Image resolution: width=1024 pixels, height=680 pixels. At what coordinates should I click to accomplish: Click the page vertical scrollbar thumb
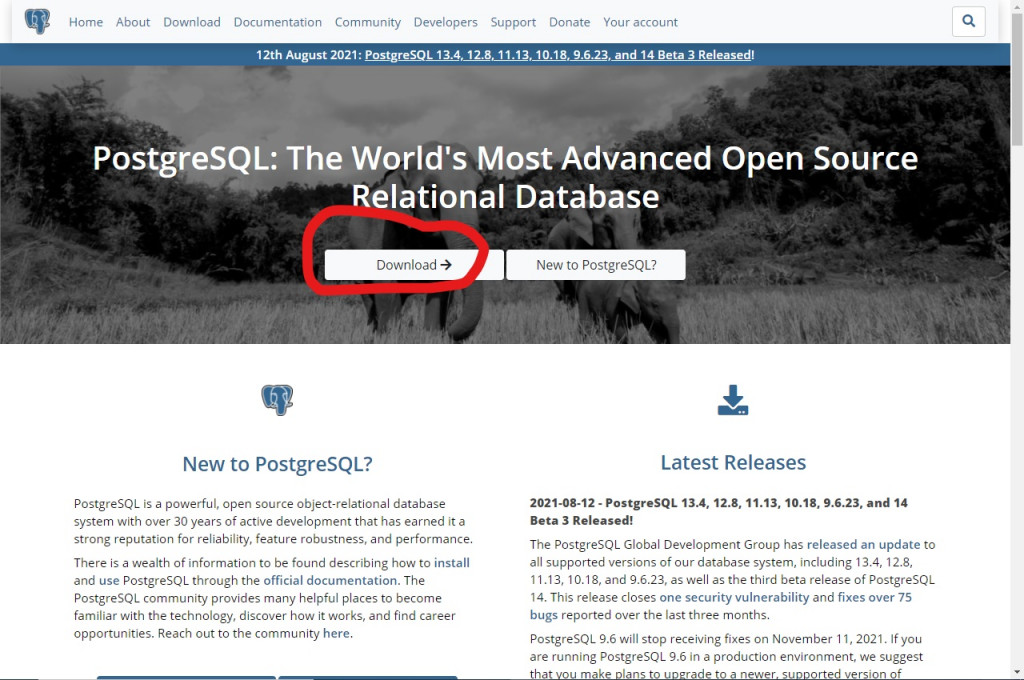pos(1017,78)
